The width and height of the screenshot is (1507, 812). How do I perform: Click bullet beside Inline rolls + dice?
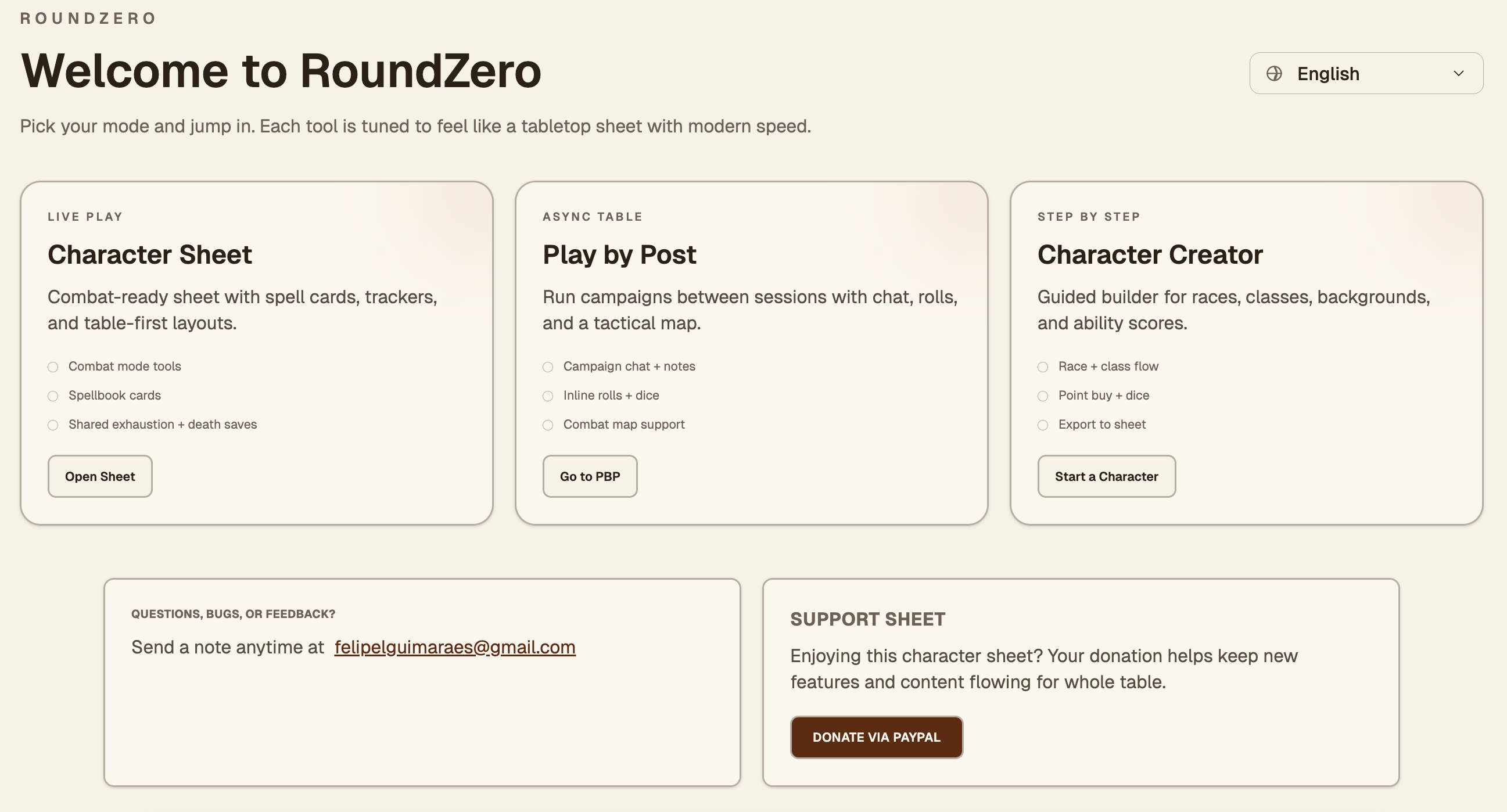(548, 396)
